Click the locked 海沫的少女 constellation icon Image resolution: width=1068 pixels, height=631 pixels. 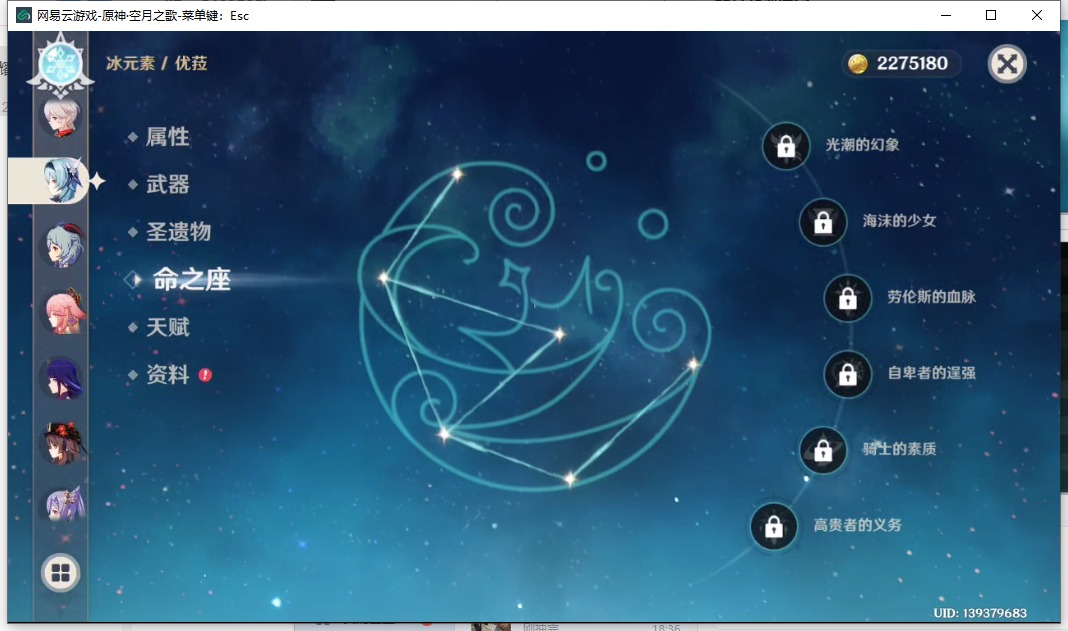pyautogui.click(x=823, y=222)
